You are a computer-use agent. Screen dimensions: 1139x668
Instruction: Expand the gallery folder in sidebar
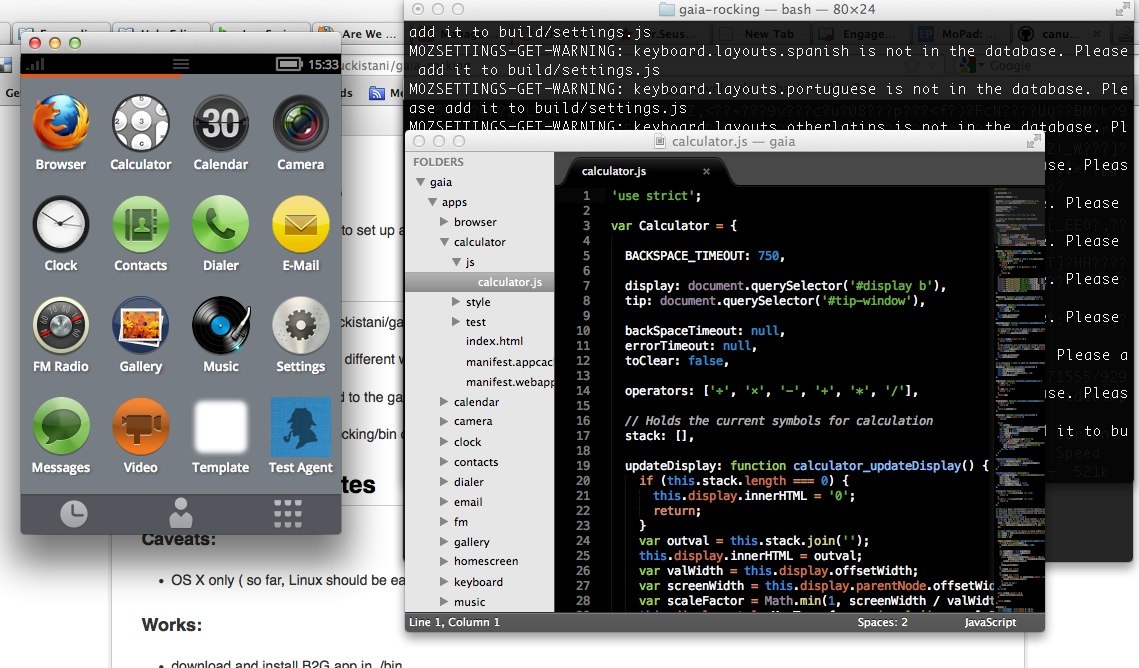(445, 542)
